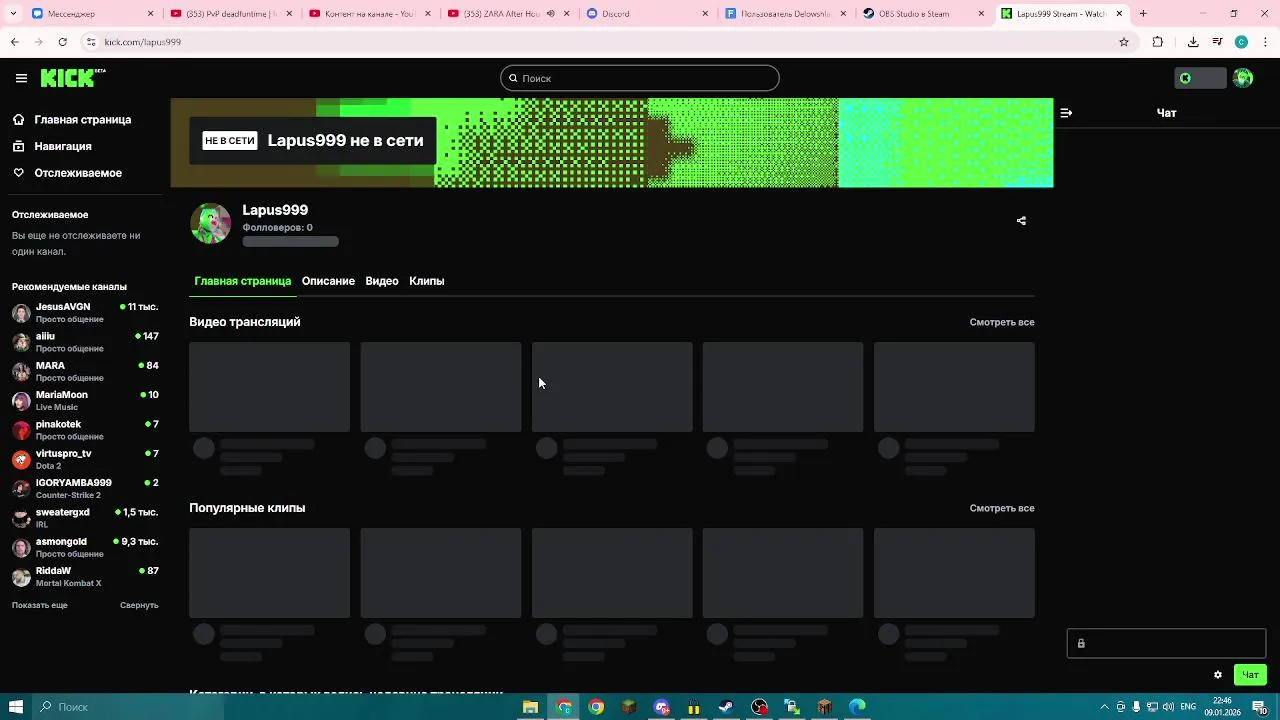The height and width of the screenshot is (720, 1280).
Task: Click the ENG language indicator in taskbar
Action: coord(1188,707)
